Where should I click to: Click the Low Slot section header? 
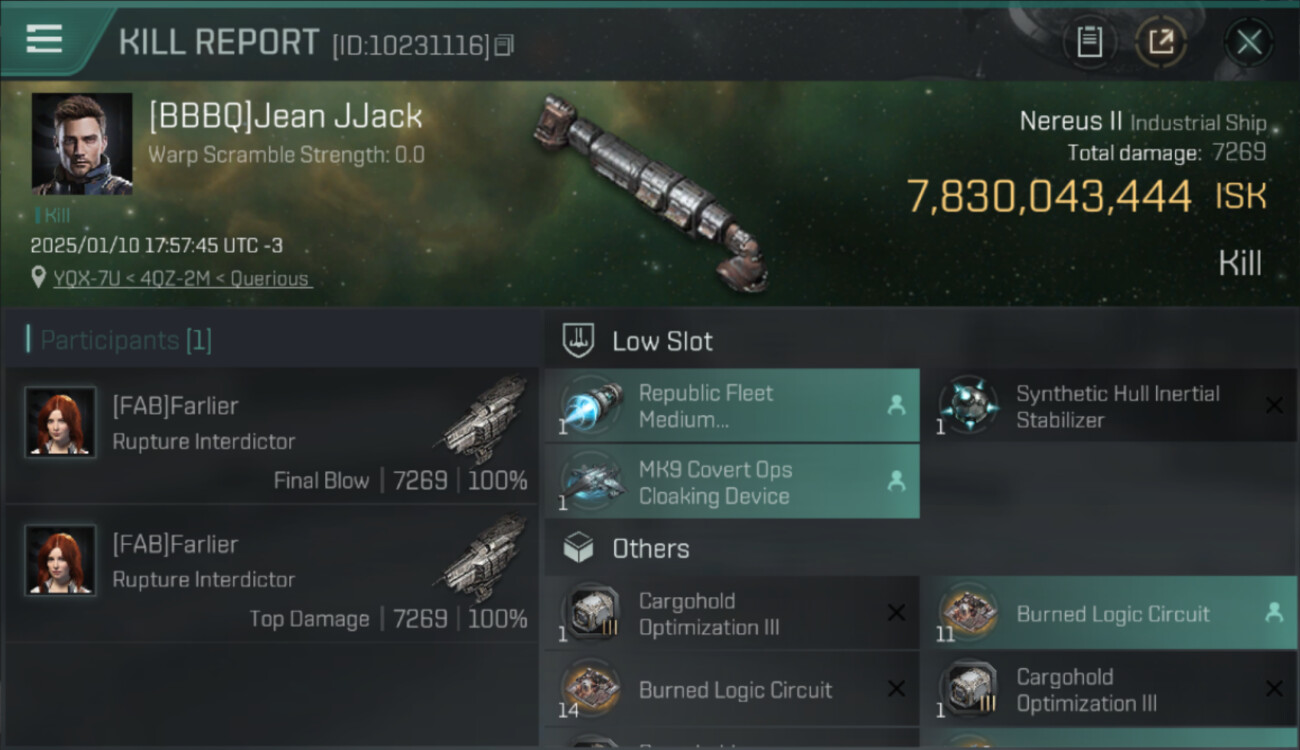tap(662, 341)
